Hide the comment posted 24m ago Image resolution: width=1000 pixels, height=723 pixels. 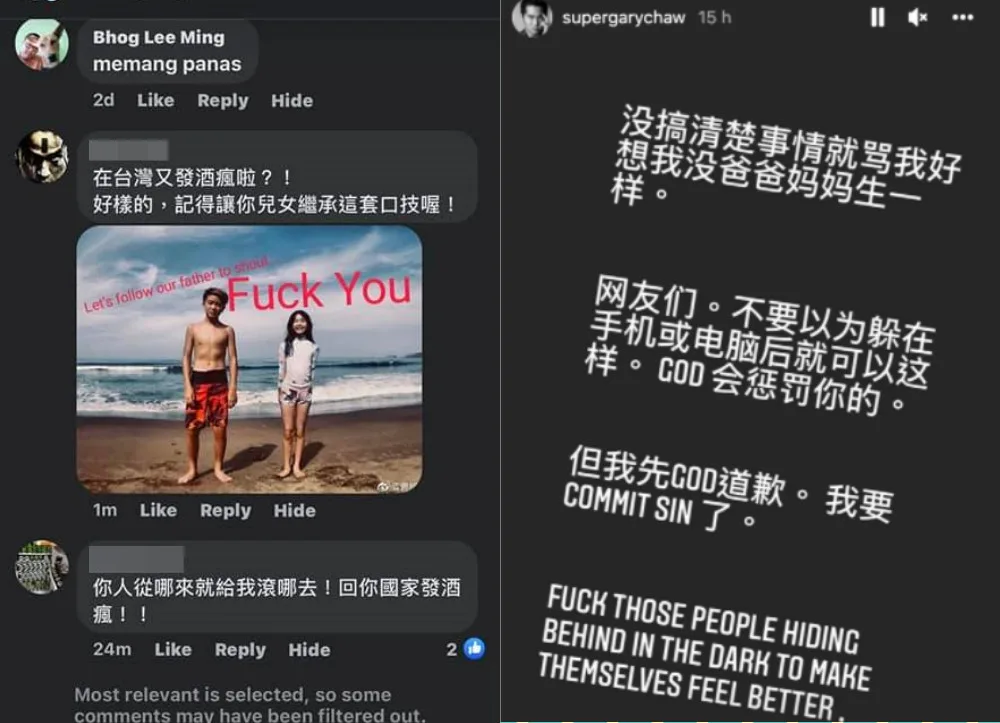coord(309,649)
